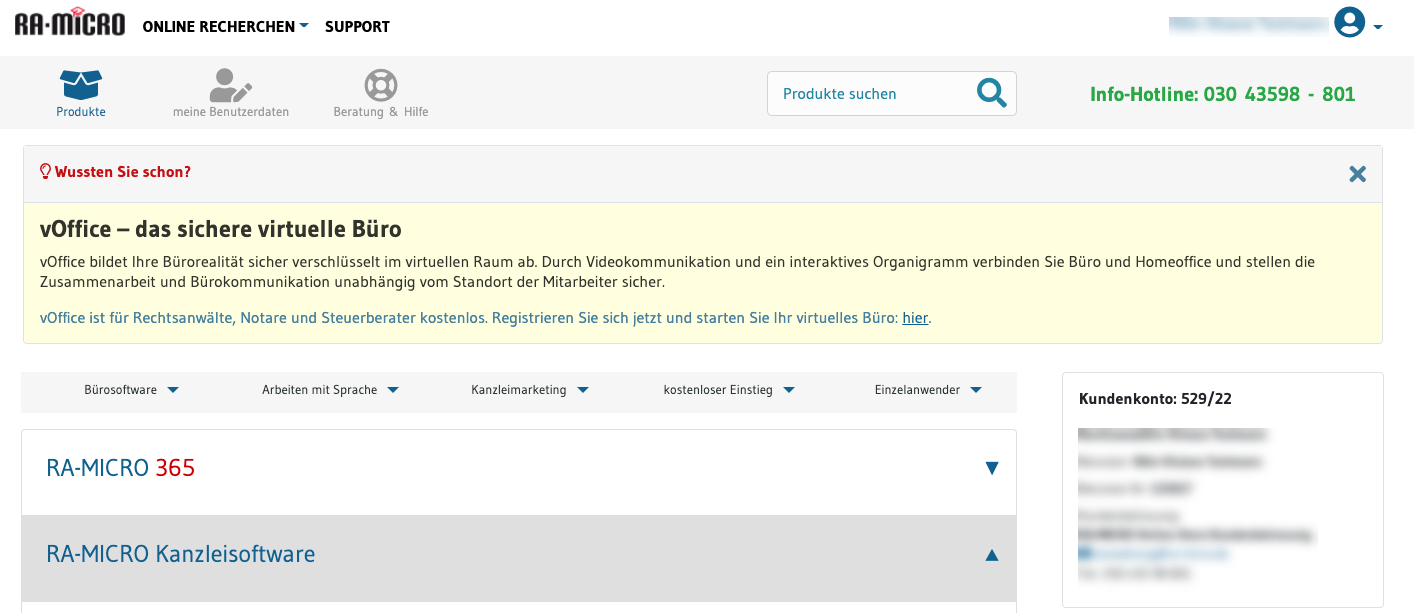
Task: Click the RA-MICRO logo
Action: [x=70, y=23]
